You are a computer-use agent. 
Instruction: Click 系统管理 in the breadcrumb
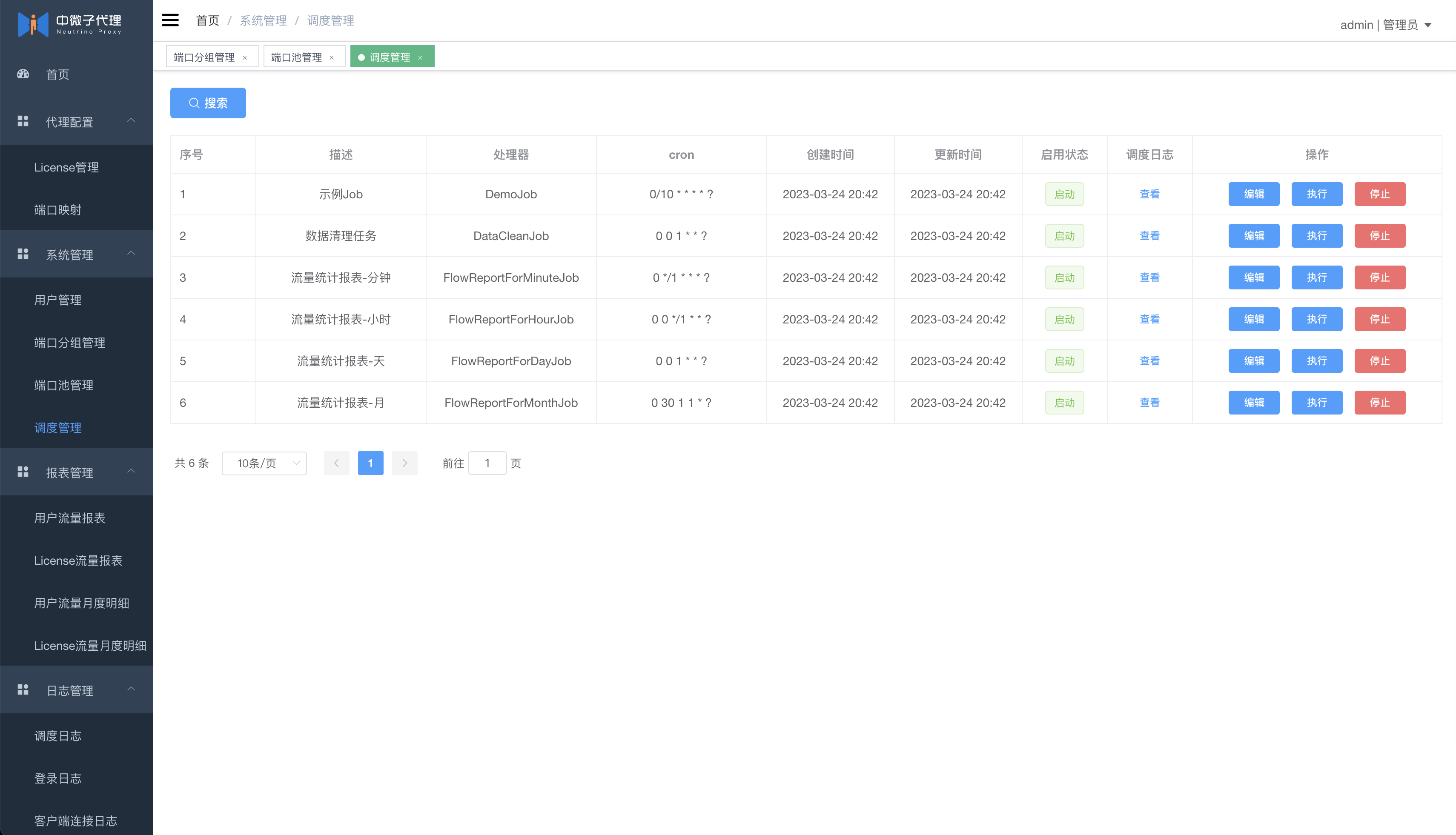click(x=264, y=21)
